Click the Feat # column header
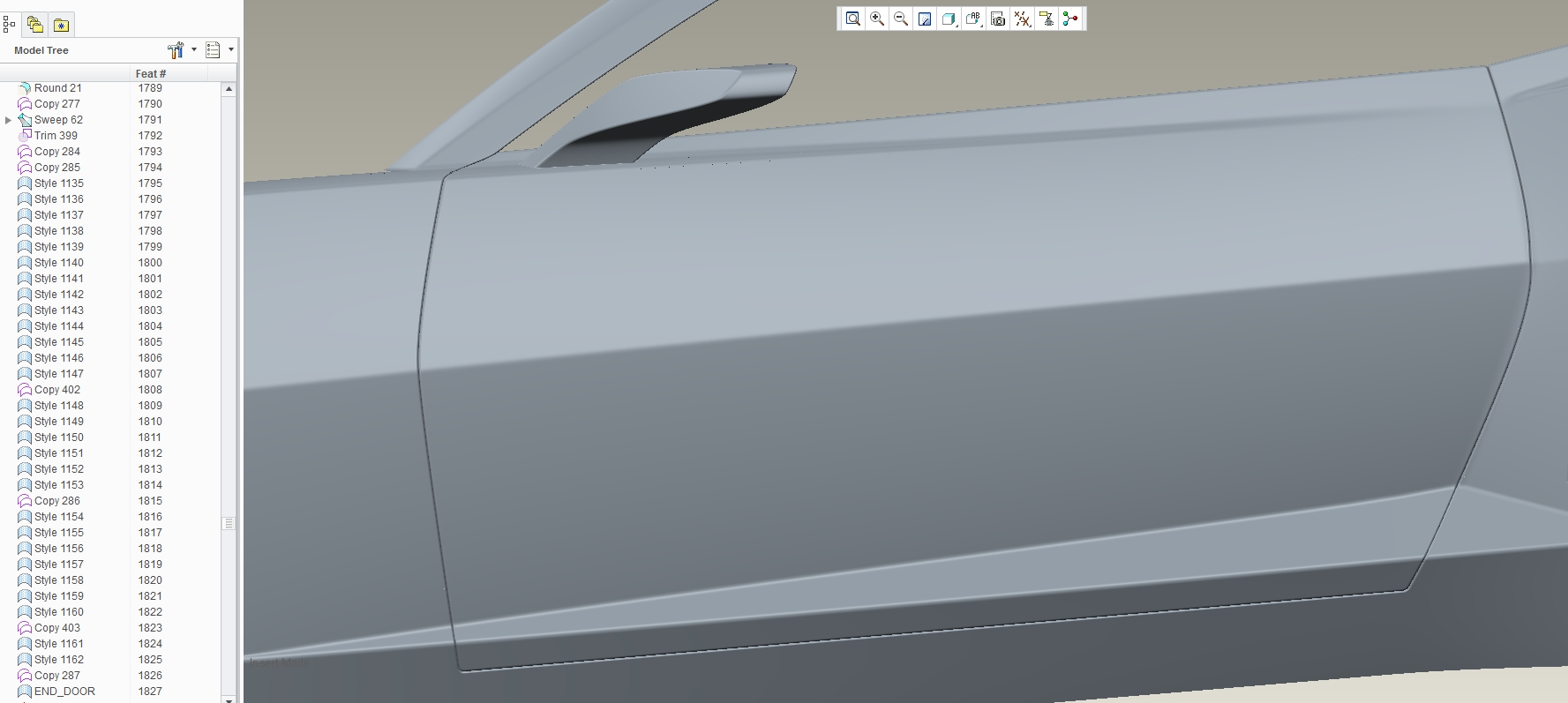 pos(151,74)
